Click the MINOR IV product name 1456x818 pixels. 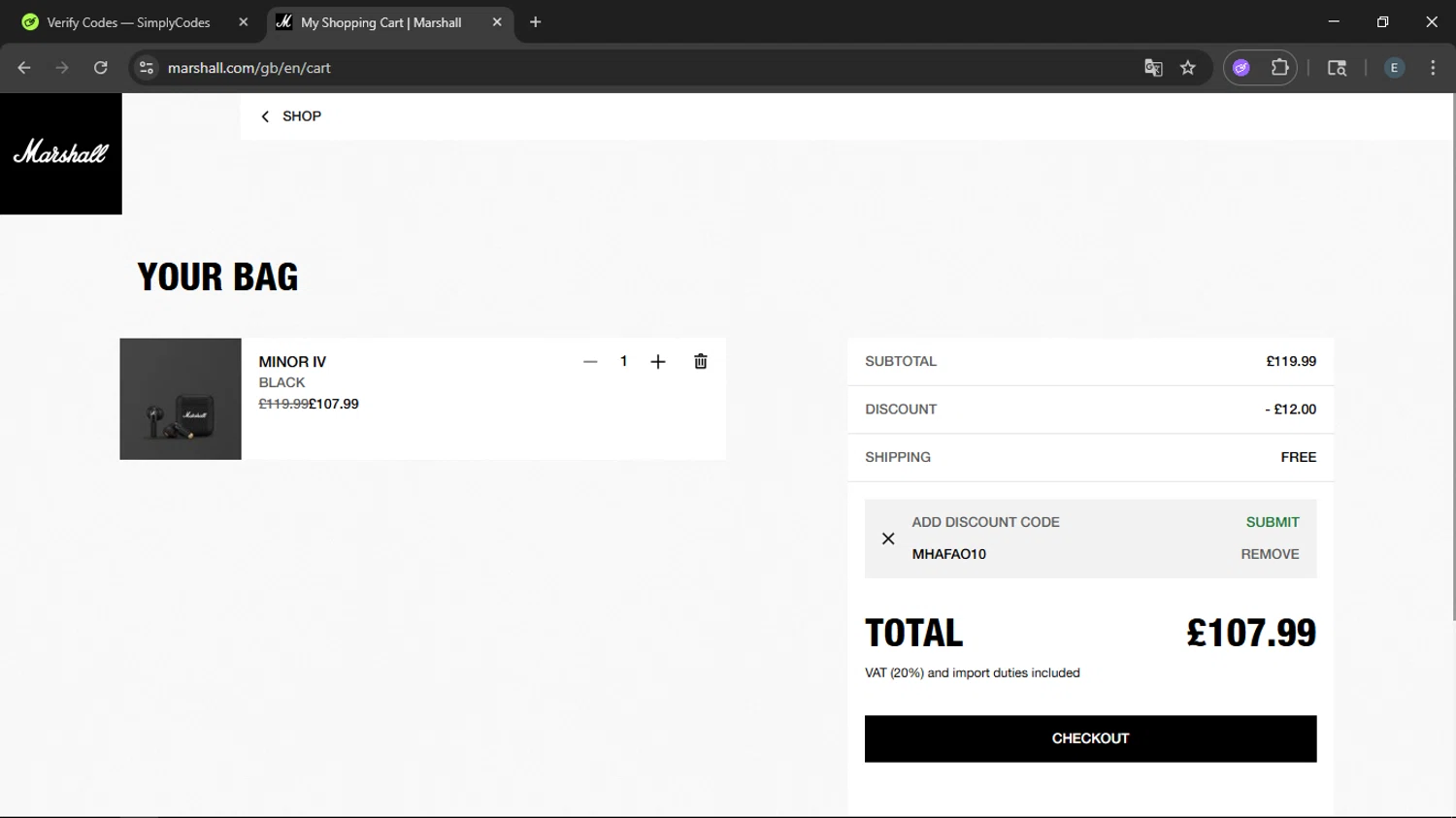[x=292, y=362]
